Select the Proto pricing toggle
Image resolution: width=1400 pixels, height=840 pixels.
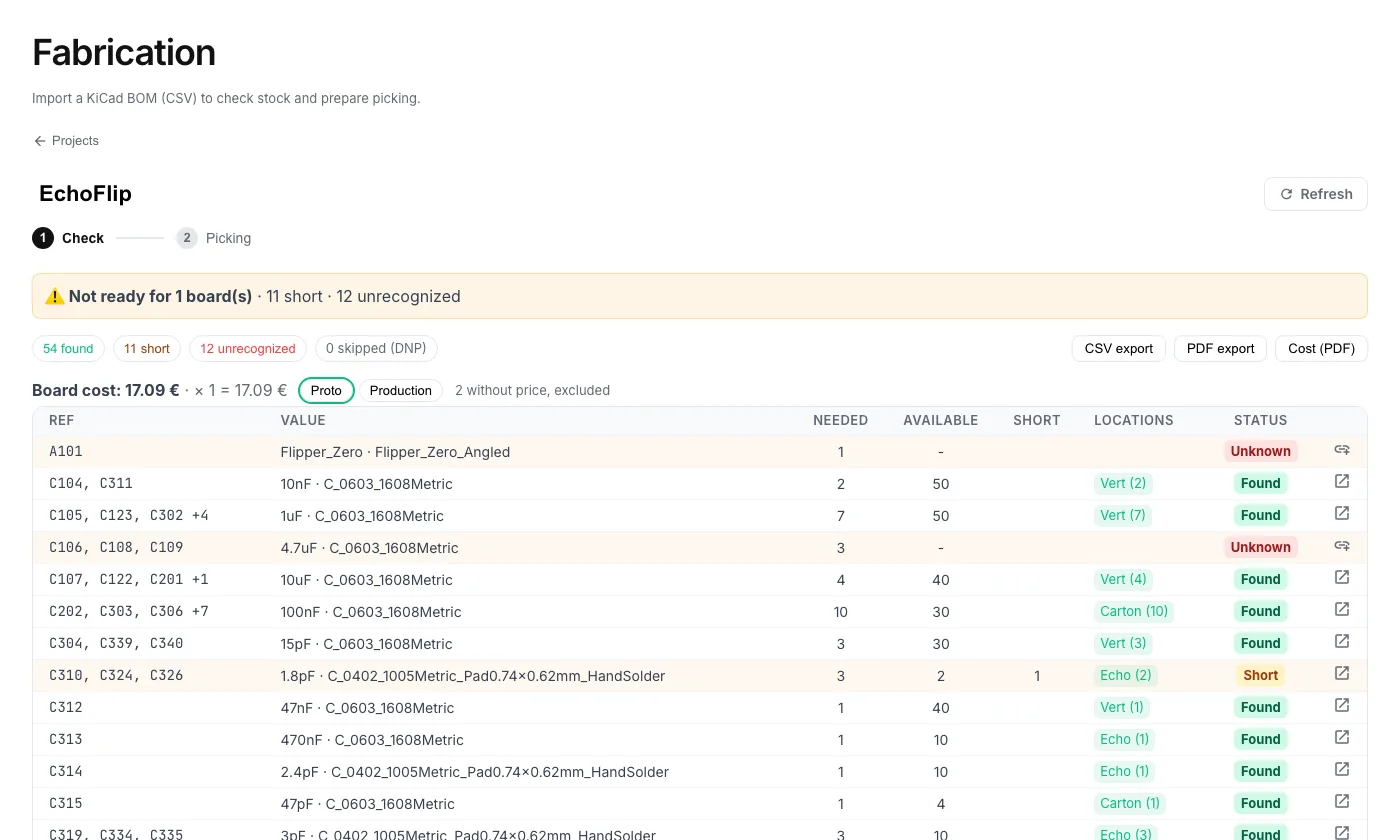[326, 390]
